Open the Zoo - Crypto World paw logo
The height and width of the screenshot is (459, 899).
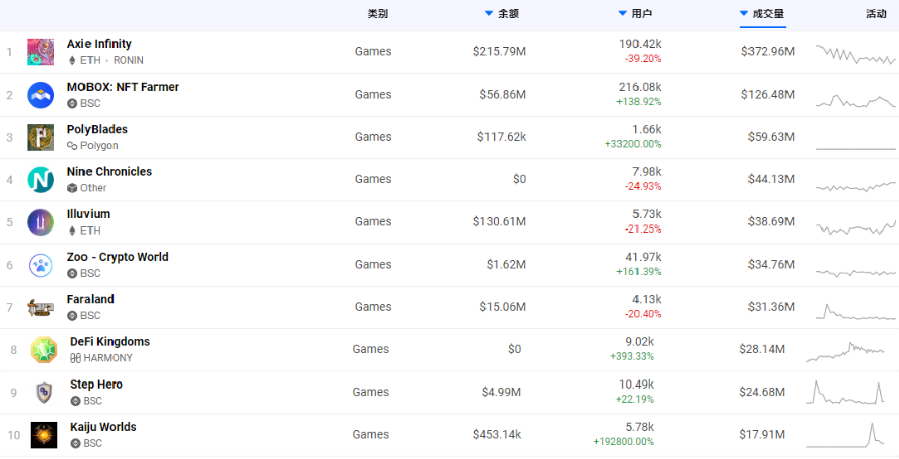tap(41, 265)
